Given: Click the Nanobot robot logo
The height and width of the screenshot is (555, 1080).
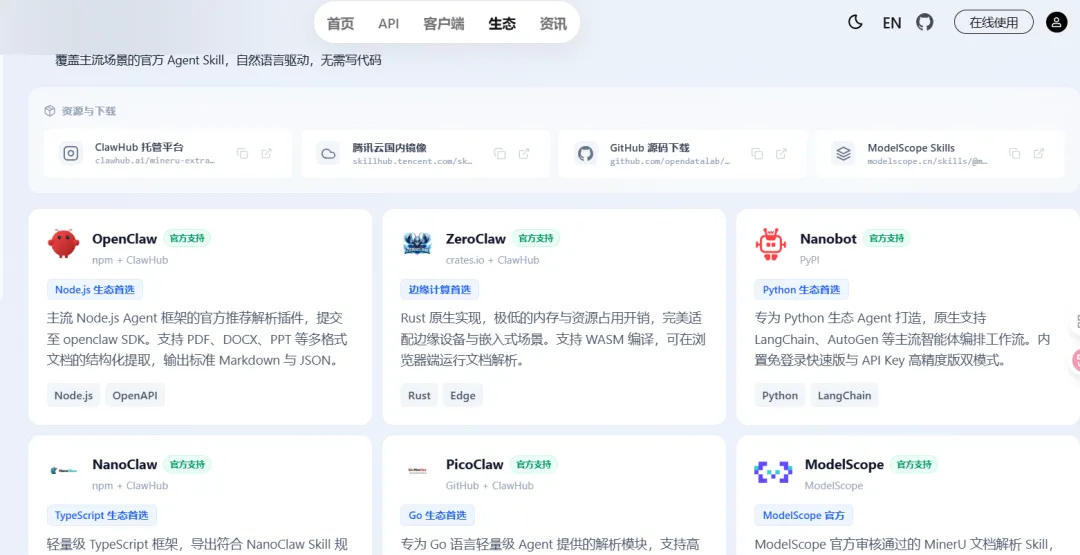Looking at the screenshot, I should tap(771, 244).
